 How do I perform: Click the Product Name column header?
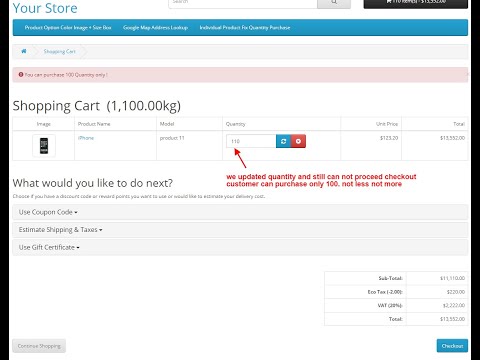pyautogui.click(x=94, y=124)
